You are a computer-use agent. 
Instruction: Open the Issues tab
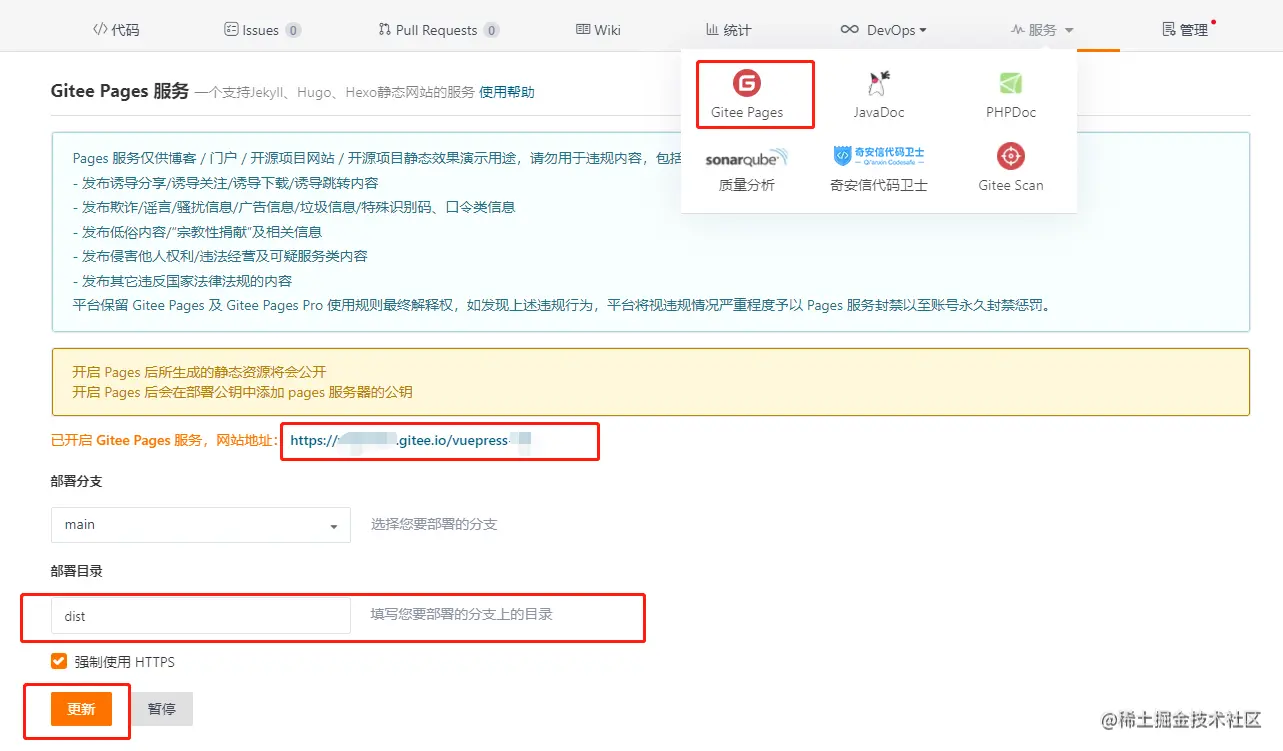(262, 30)
